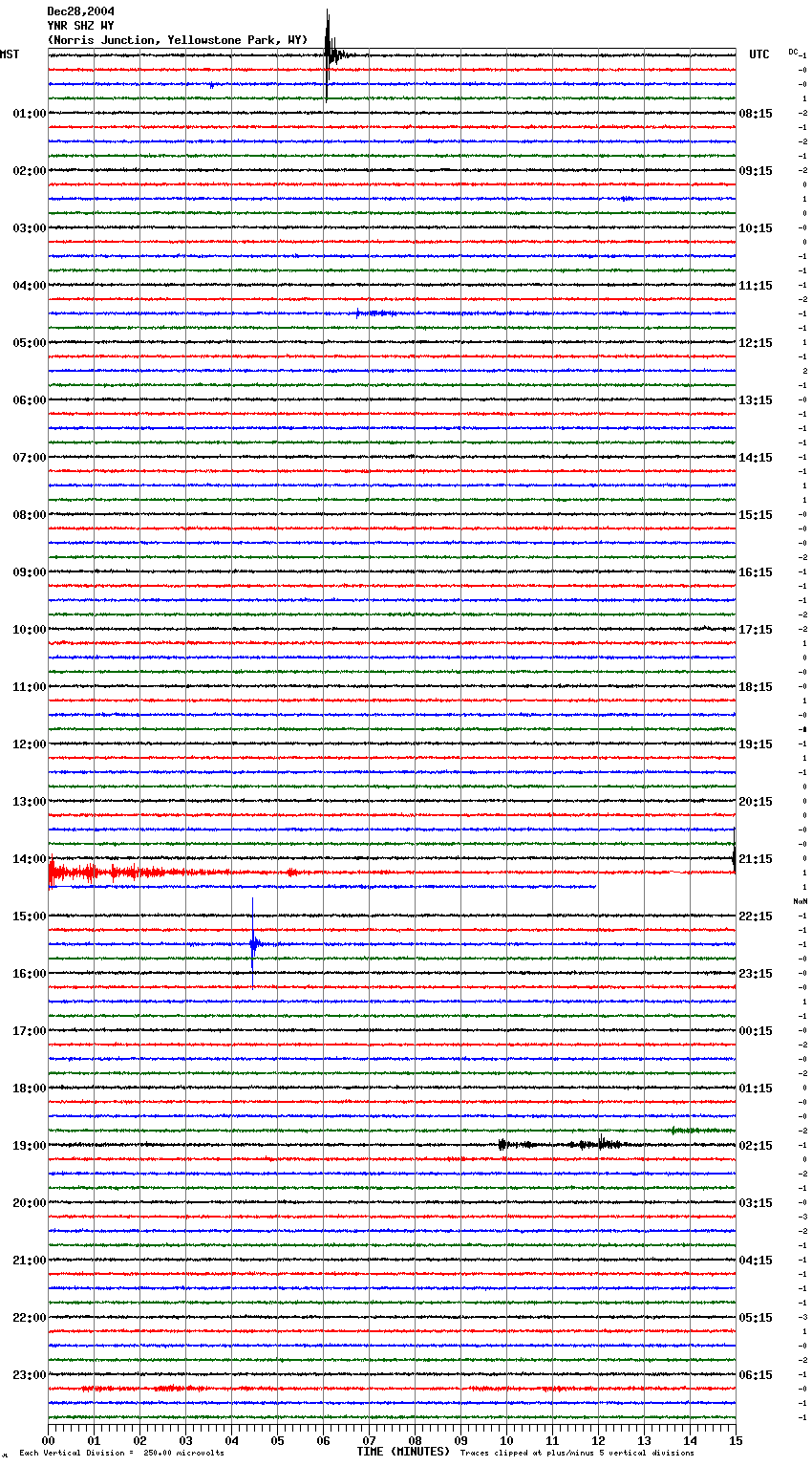Select the 01:00 MST row label
Screen dimensions: 812x1466
pos(29,114)
